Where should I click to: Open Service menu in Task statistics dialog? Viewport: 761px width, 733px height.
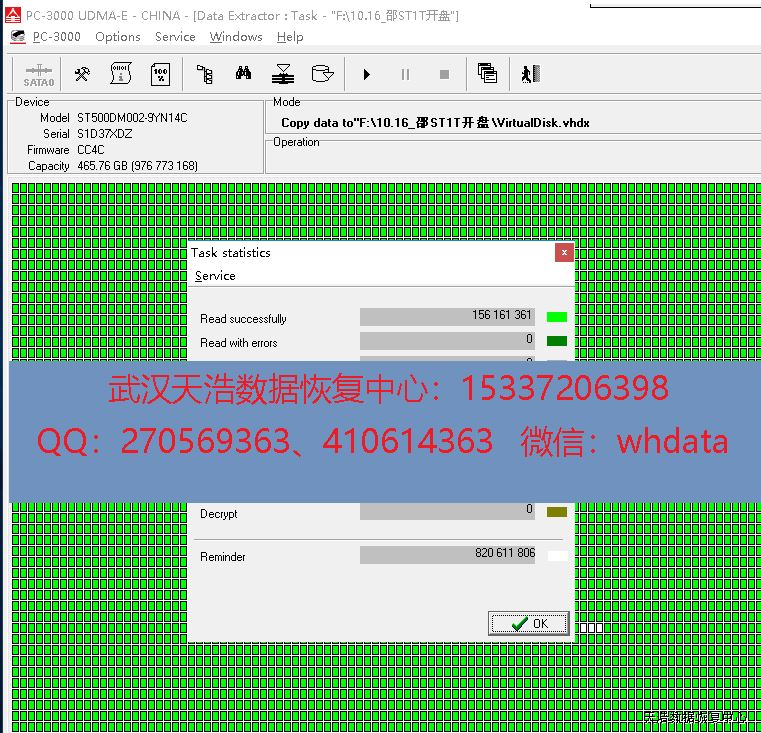[215, 276]
